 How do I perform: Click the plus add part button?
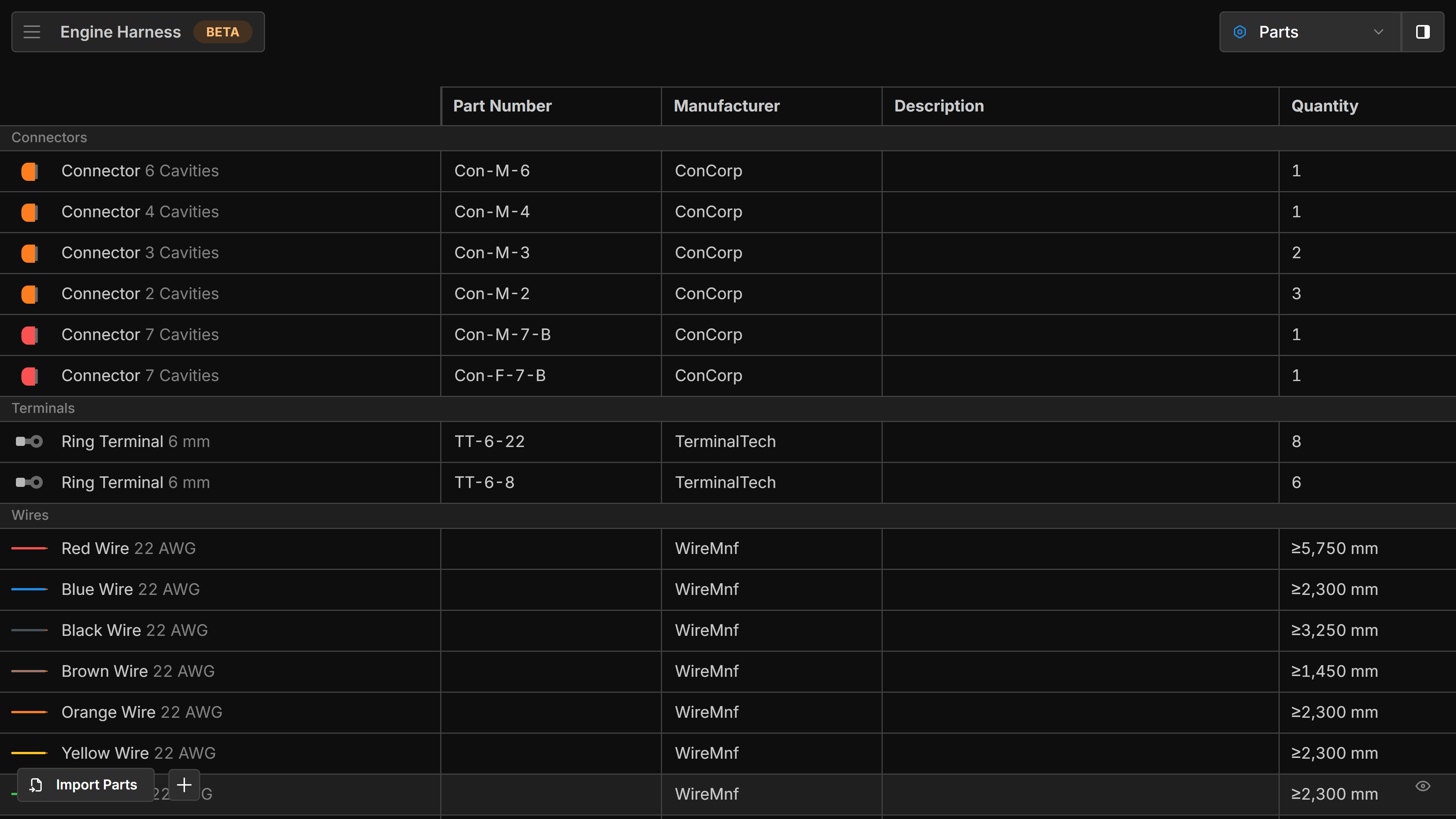pos(184,784)
